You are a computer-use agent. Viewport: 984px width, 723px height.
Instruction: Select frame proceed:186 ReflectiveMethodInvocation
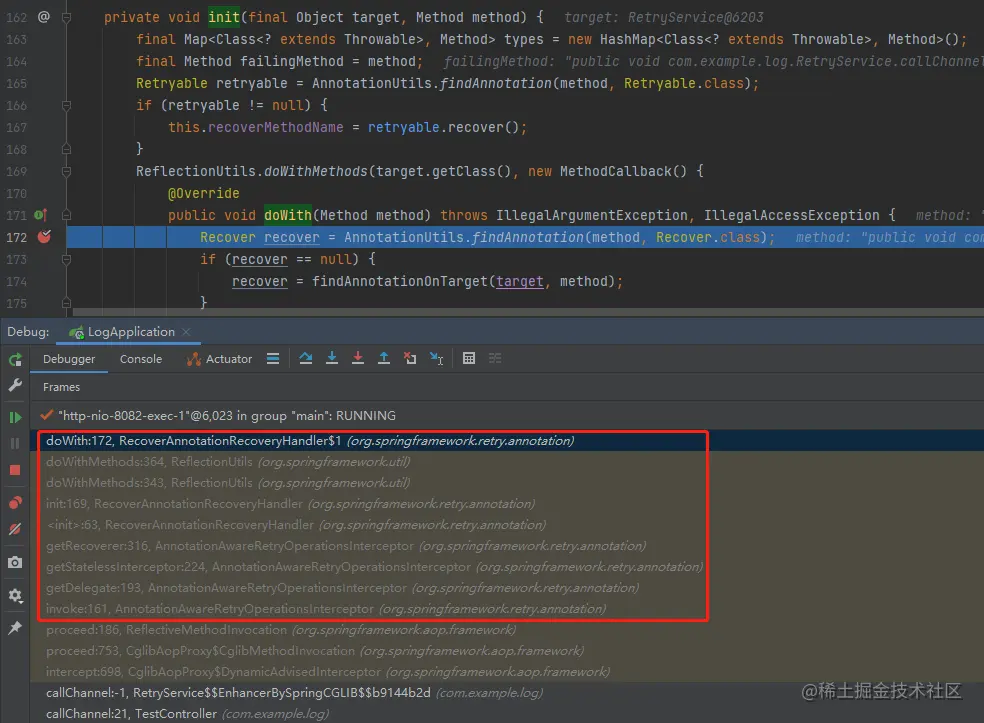(507, 629)
